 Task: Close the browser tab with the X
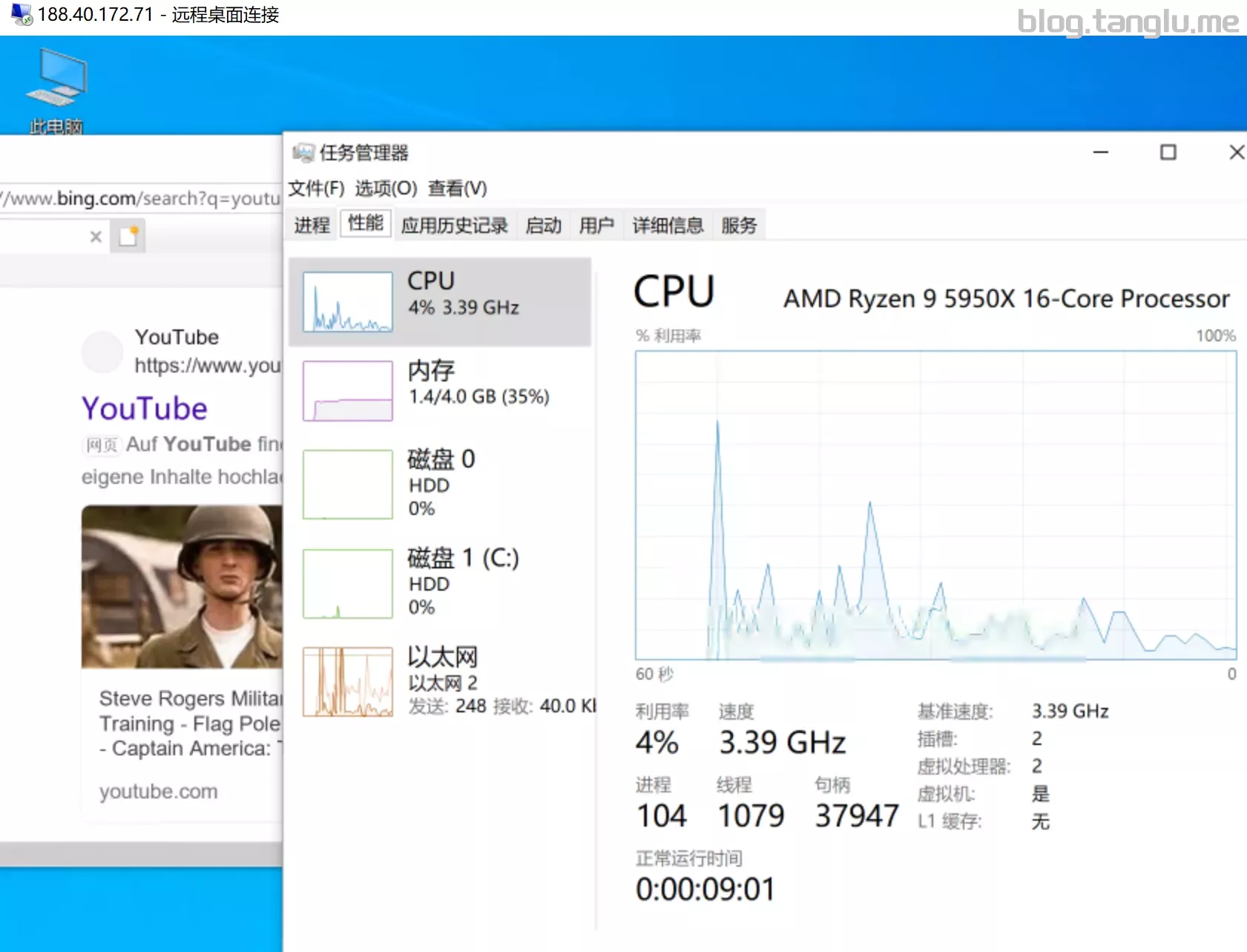[x=96, y=237]
